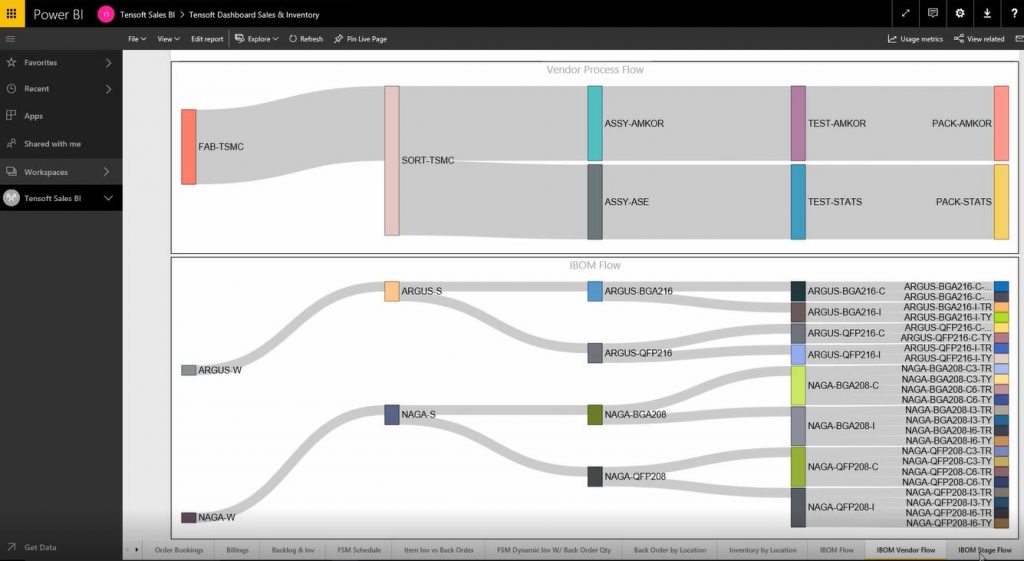Select the NAGA-BGA208 olive node

click(x=595, y=415)
